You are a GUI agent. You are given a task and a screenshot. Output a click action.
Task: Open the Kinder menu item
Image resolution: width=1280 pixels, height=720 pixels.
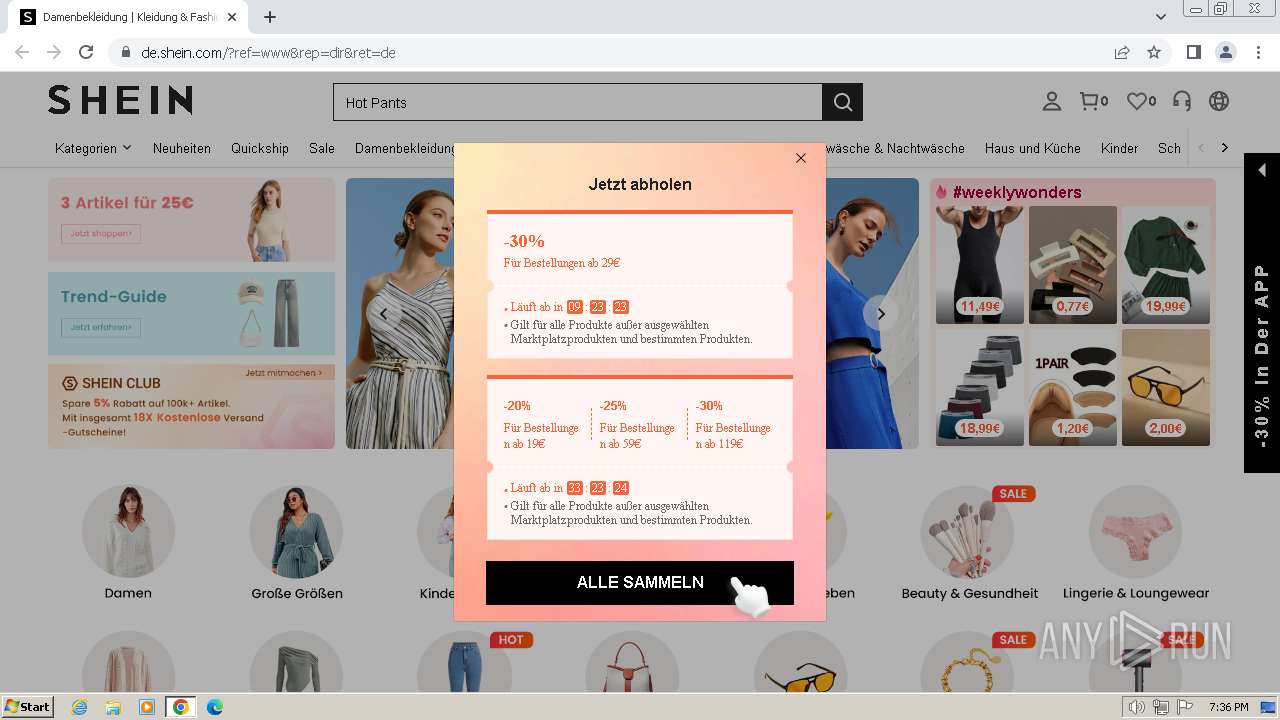point(1120,148)
